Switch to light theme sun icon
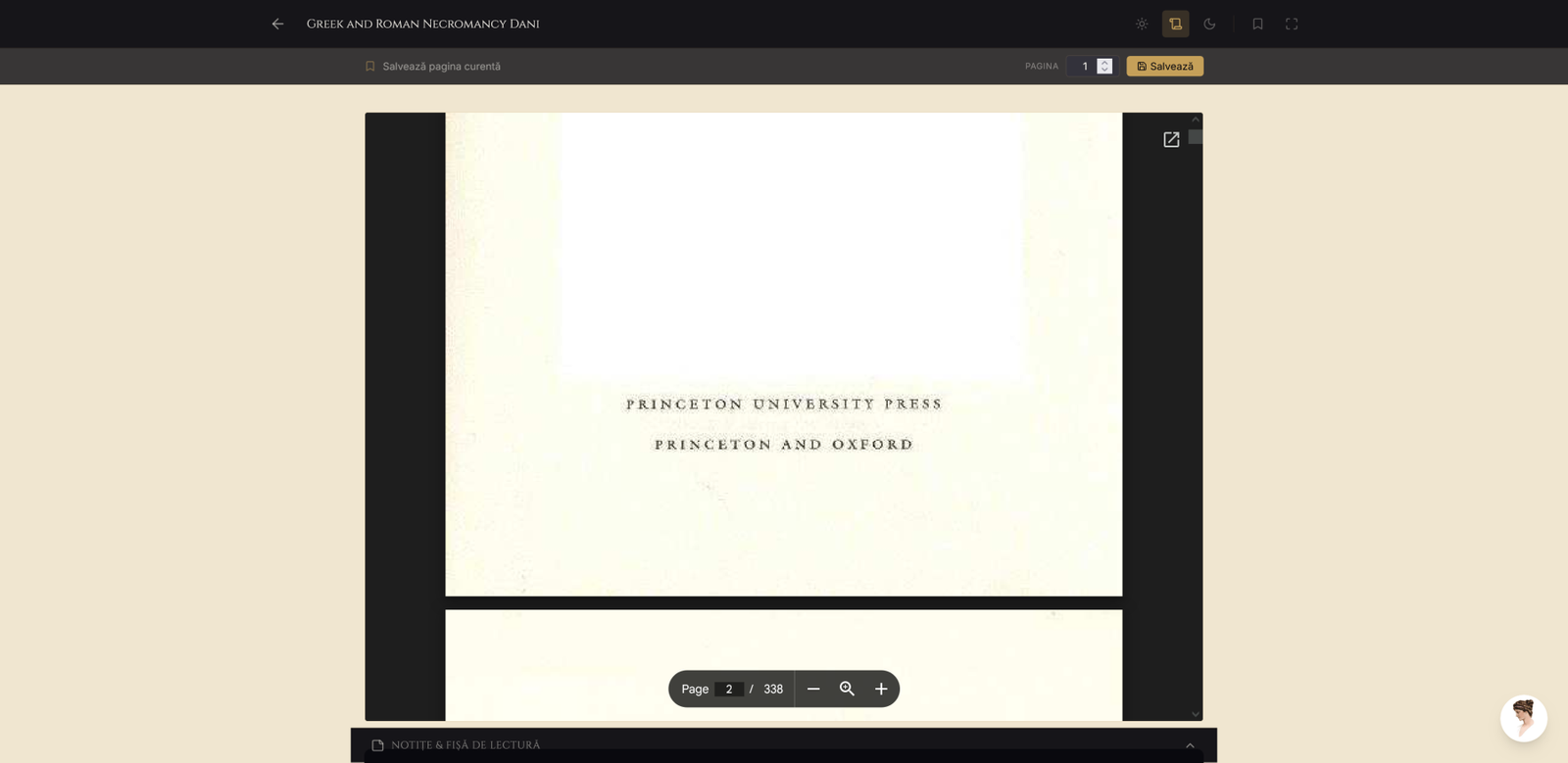The image size is (1568, 763). click(x=1142, y=24)
